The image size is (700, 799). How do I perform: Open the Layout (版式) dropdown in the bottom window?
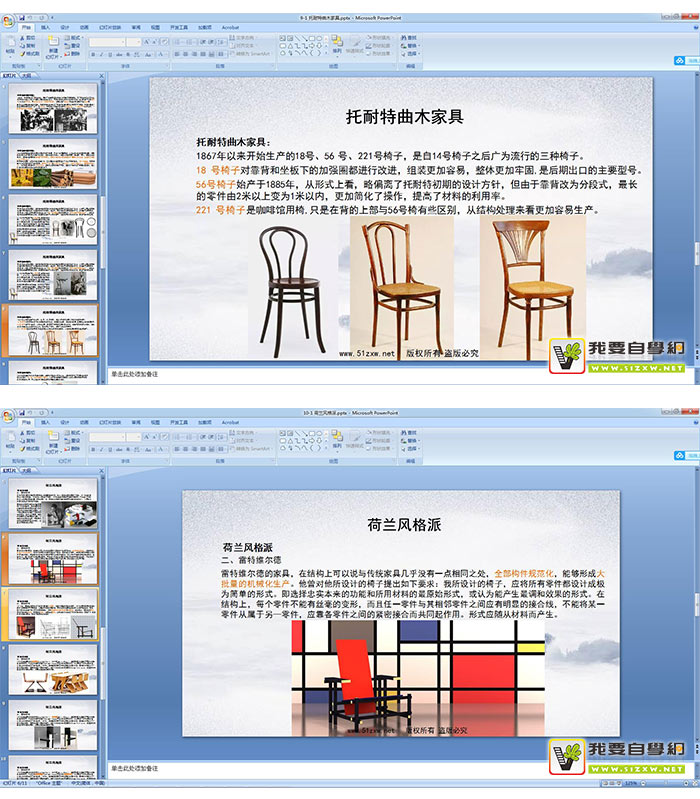click(x=74, y=433)
